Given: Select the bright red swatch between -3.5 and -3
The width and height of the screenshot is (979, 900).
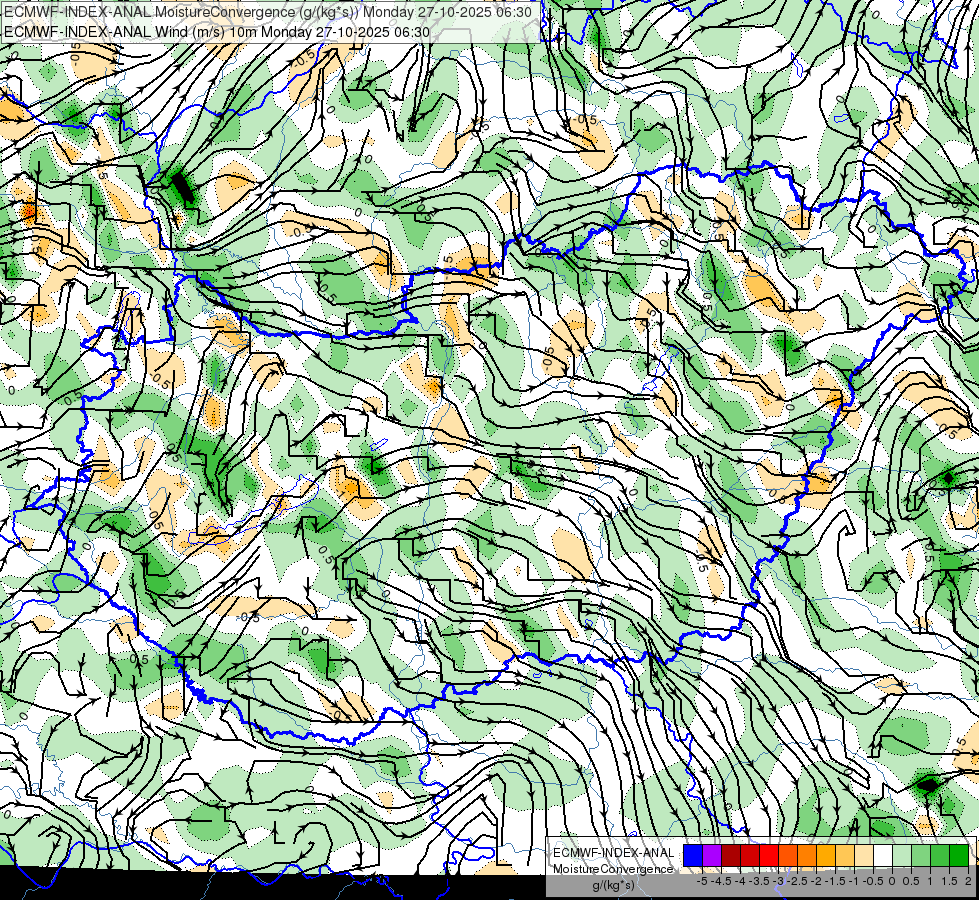Looking at the screenshot, I should 769,855.
